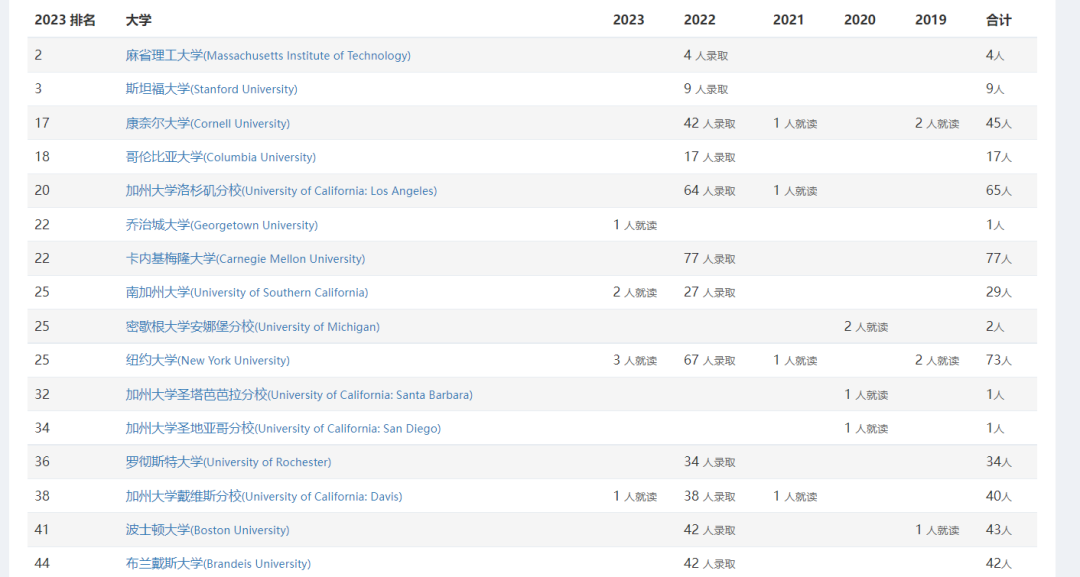The width and height of the screenshot is (1080, 577).
Task: Open the Columbia University link
Action: [x=220, y=157]
